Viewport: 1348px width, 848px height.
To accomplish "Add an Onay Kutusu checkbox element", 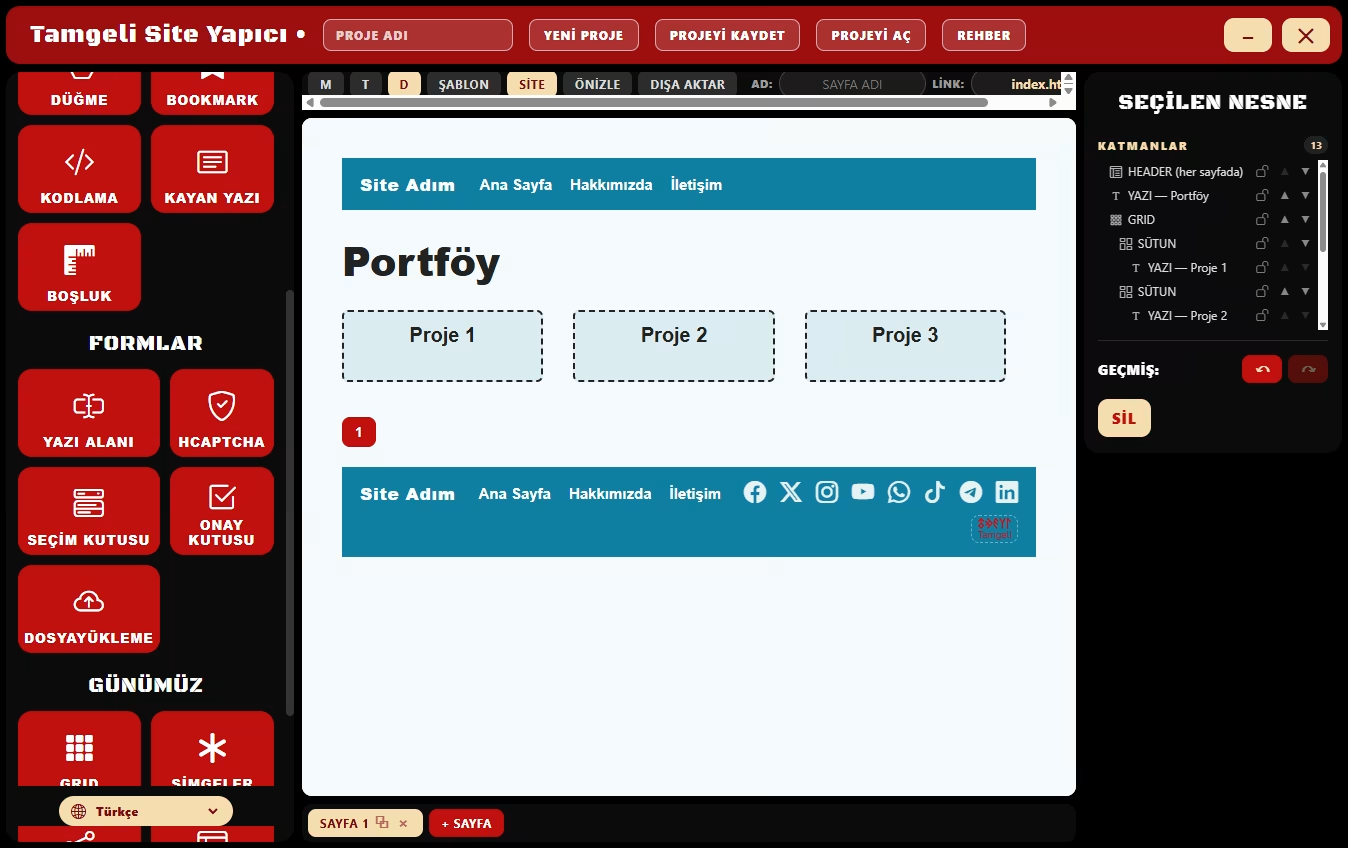I will pyautogui.click(x=222, y=511).
